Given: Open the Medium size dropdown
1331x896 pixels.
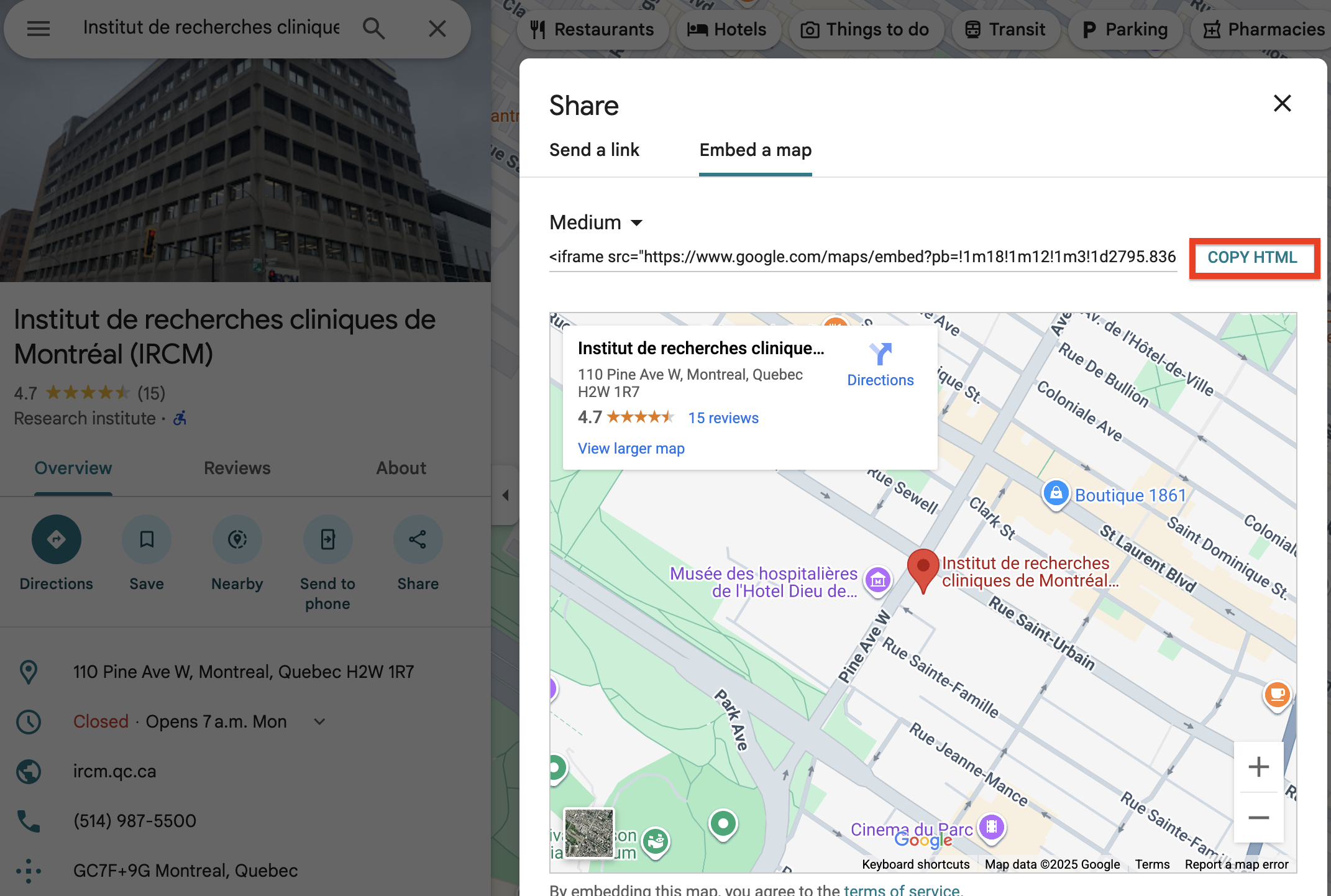Looking at the screenshot, I should pyautogui.click(x=596, y=222).
